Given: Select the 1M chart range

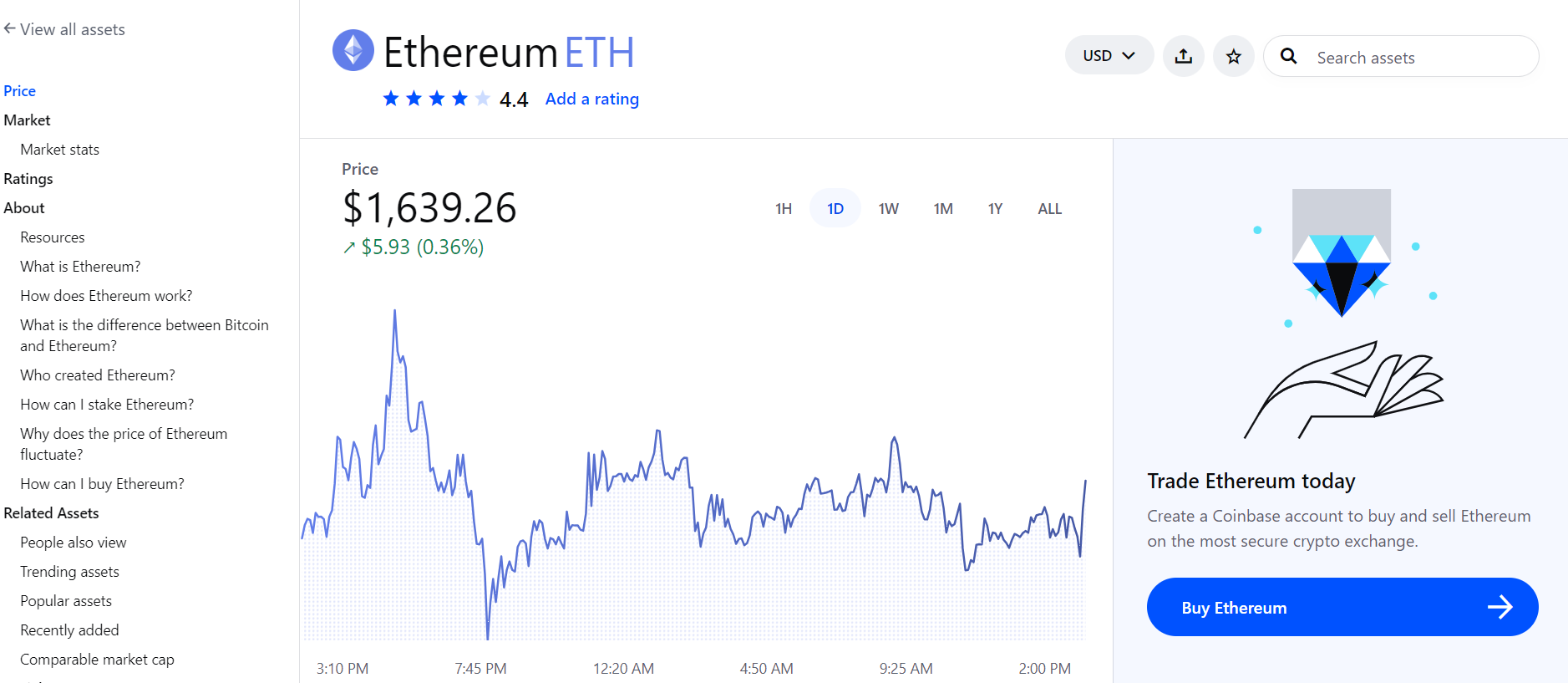Looking at the screenshot, I should pos(943,208).
